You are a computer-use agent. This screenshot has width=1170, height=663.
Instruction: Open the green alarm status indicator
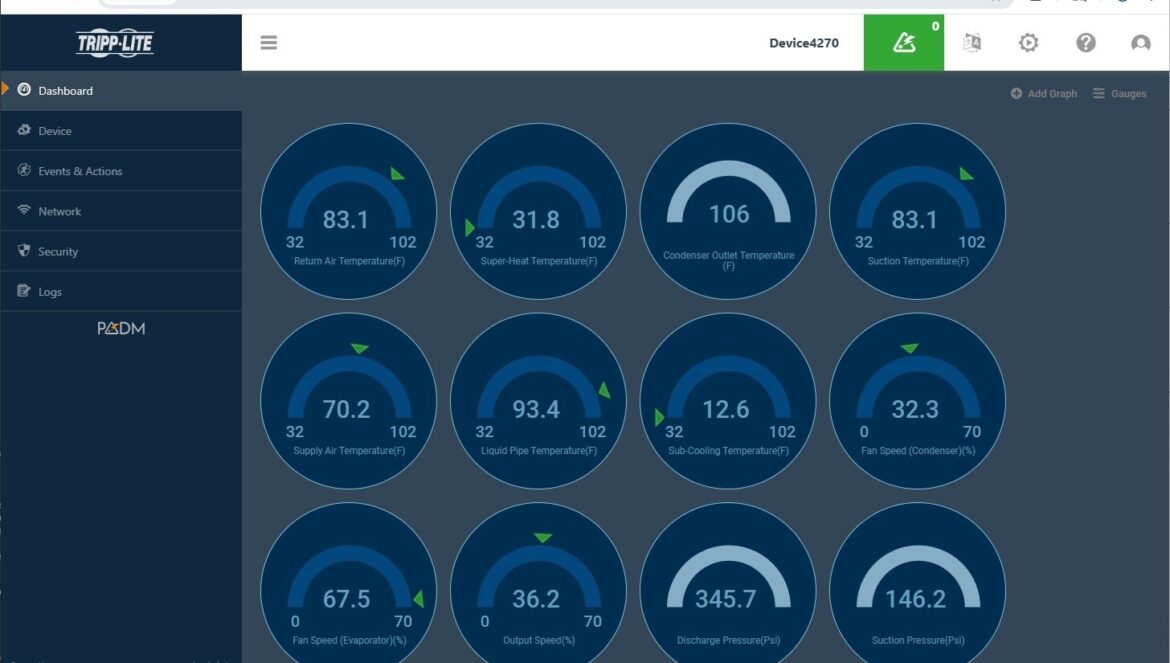tap(904, 43)
